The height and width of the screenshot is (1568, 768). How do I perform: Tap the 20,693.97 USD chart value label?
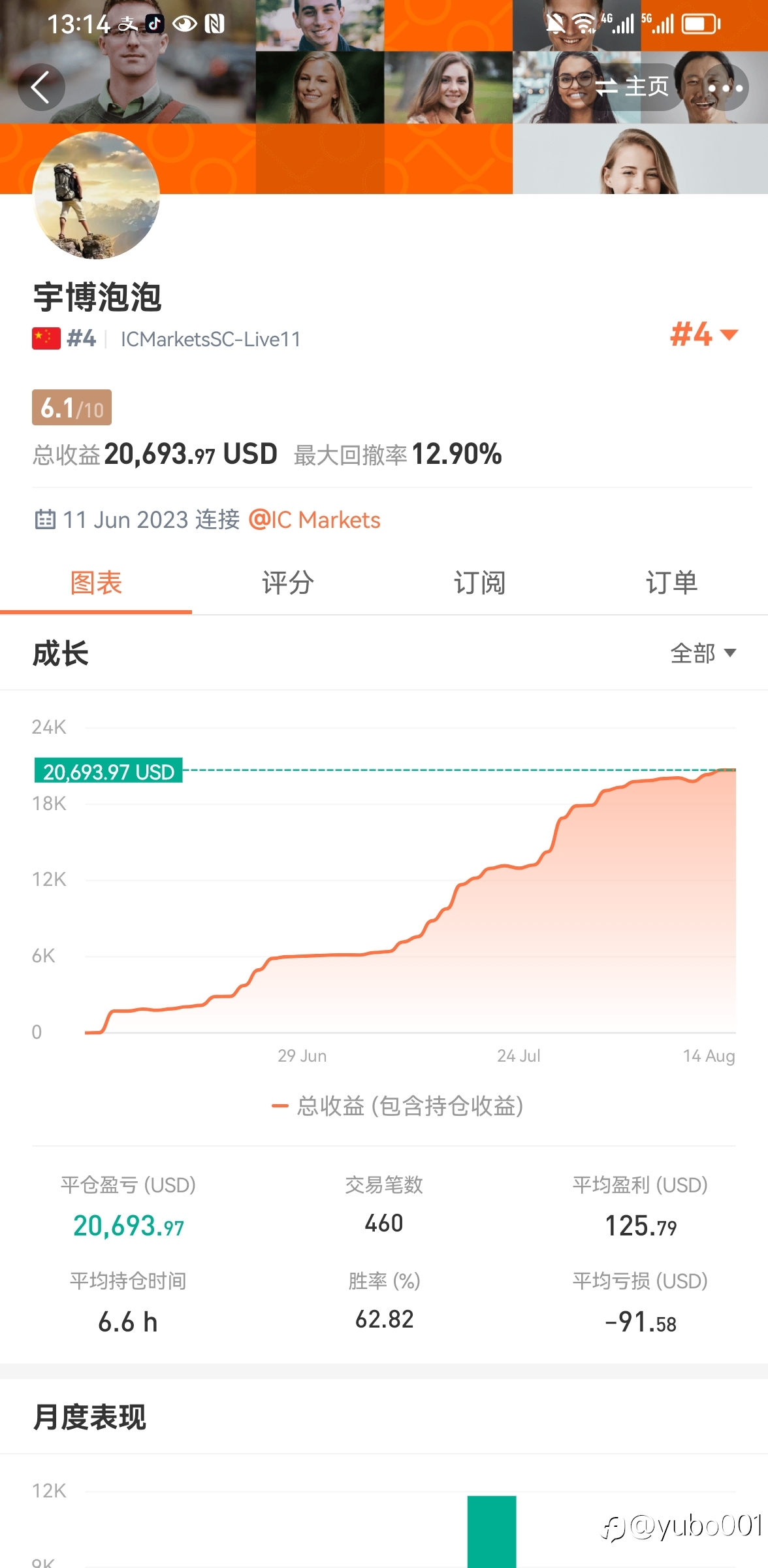tap(108, 772)
